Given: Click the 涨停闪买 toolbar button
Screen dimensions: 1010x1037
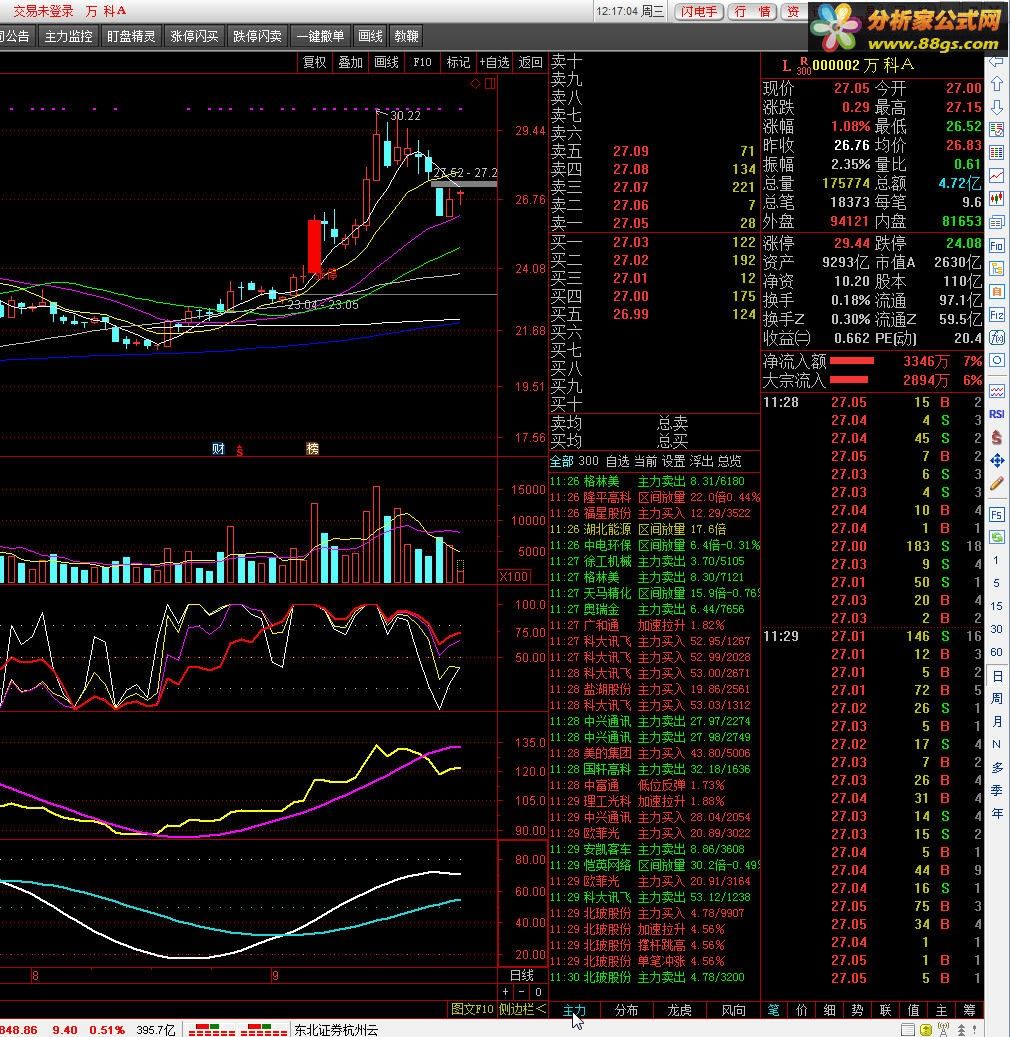Looking at the screenshot, I should point(194,36).
